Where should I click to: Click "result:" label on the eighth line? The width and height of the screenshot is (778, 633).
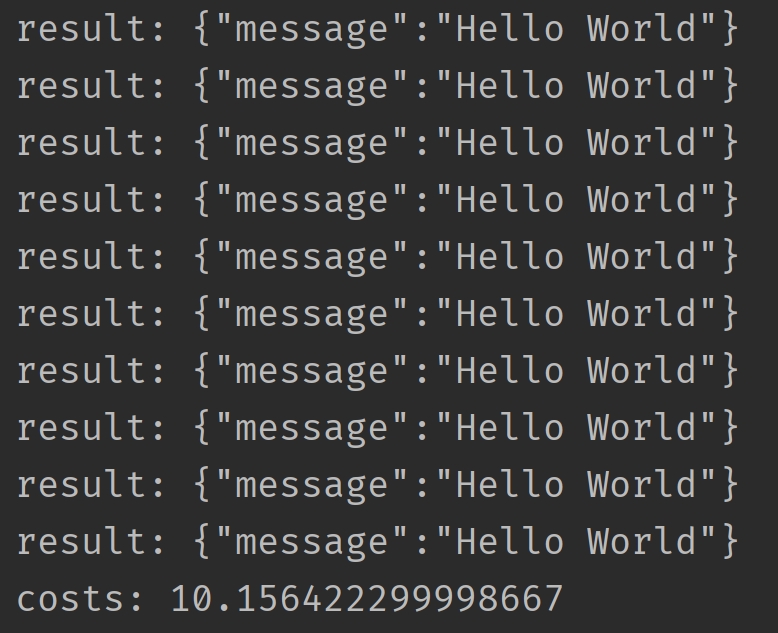coord(91,428)
